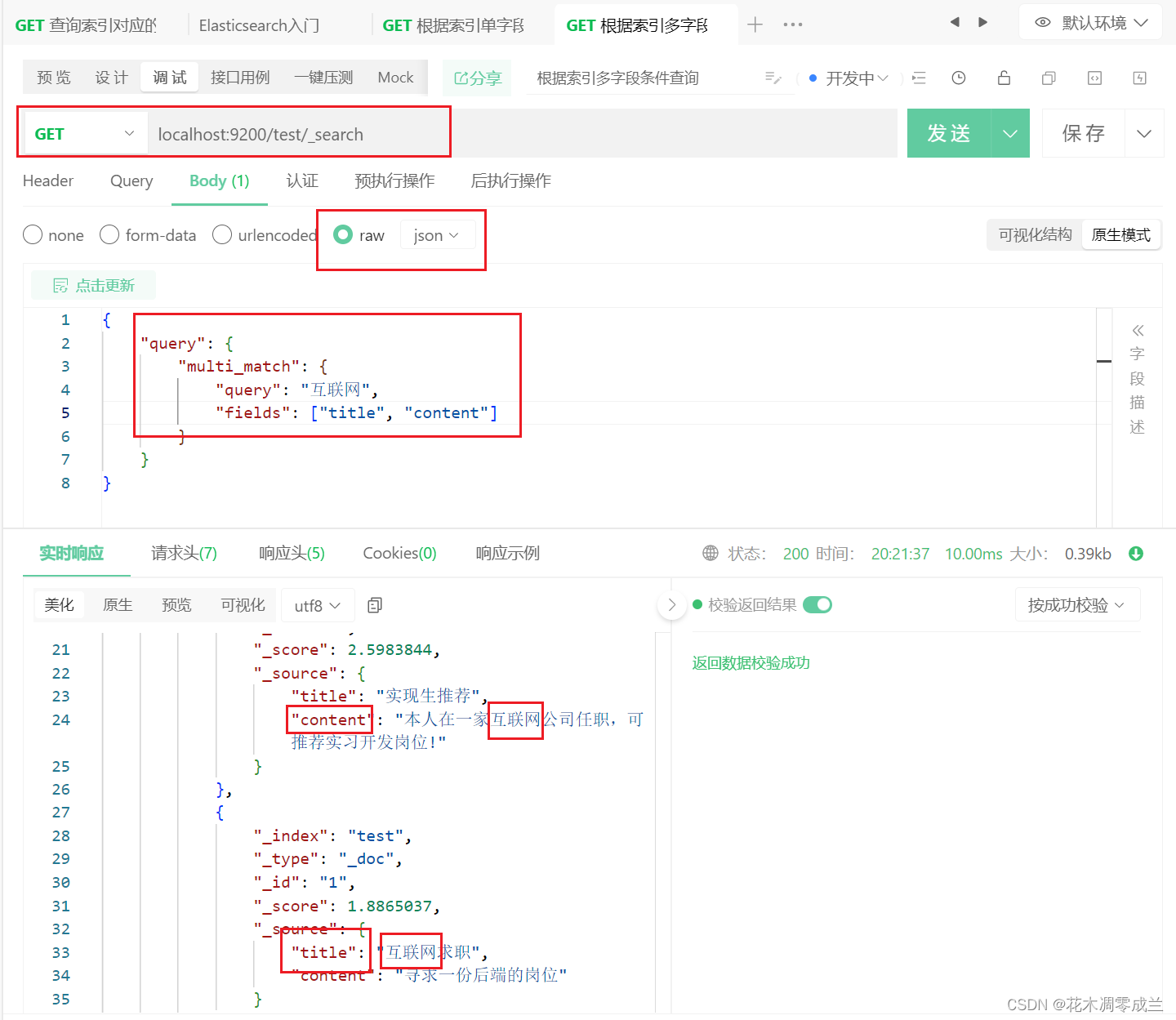1176x1020 pixels.
Task: Click the 保存 save button
Action: tap(1083, 134)
